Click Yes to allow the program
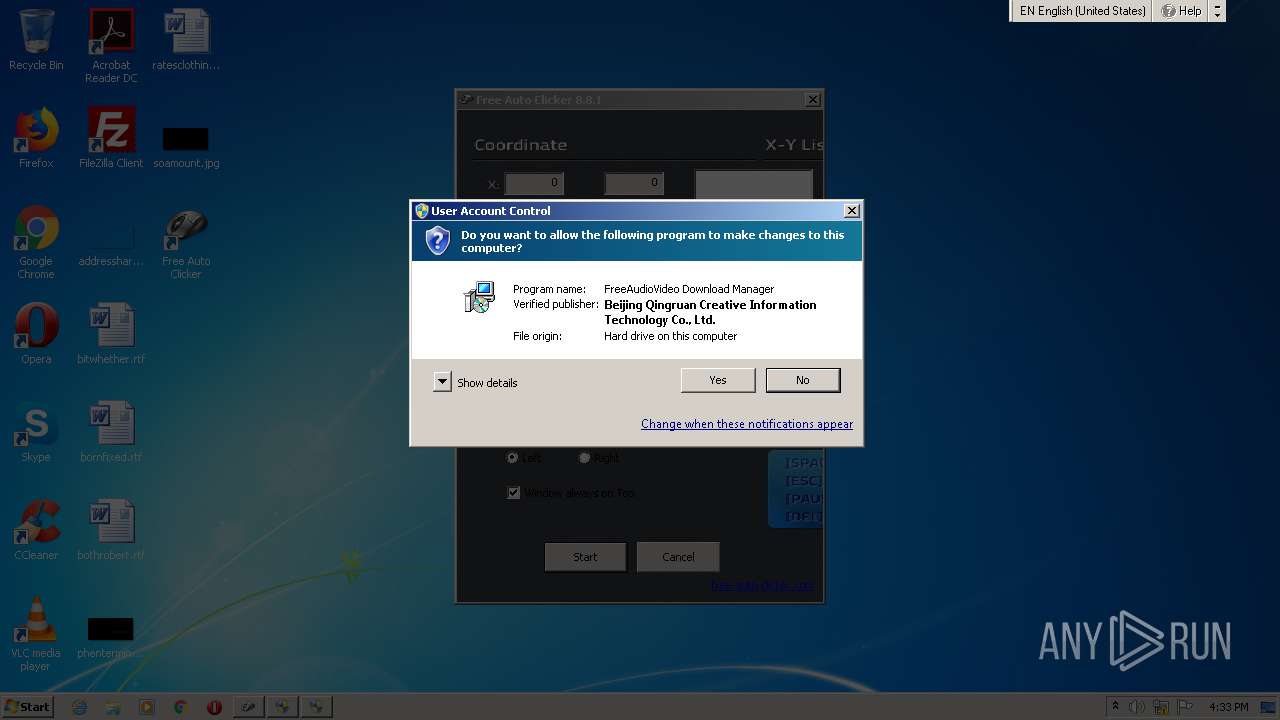This screenshot has height=720, width=1280. click(718, 380)
